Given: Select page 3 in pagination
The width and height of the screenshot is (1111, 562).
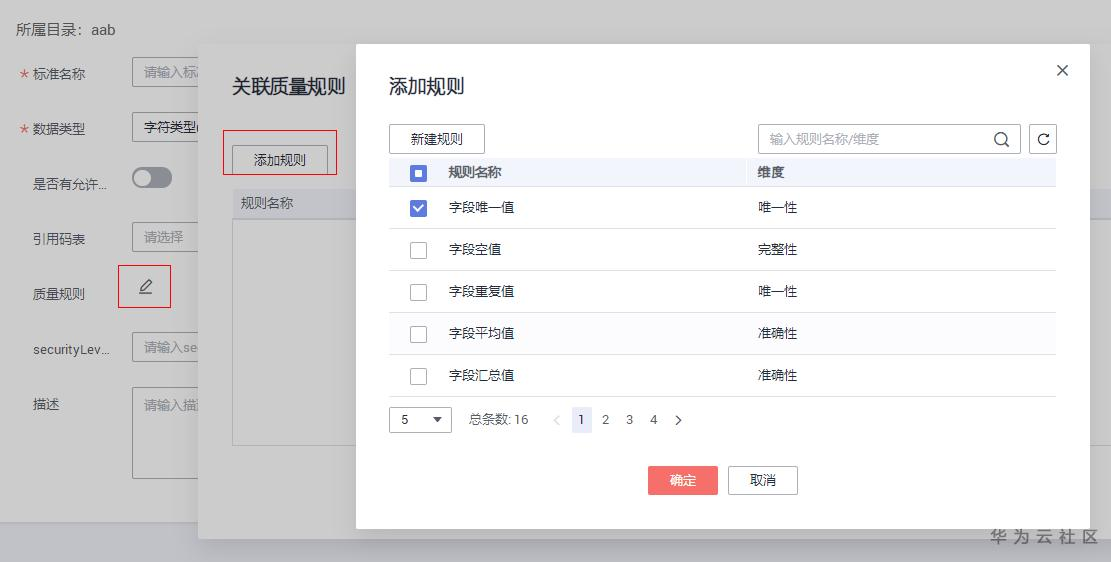Looking at the screenshot, I should 629,420.
